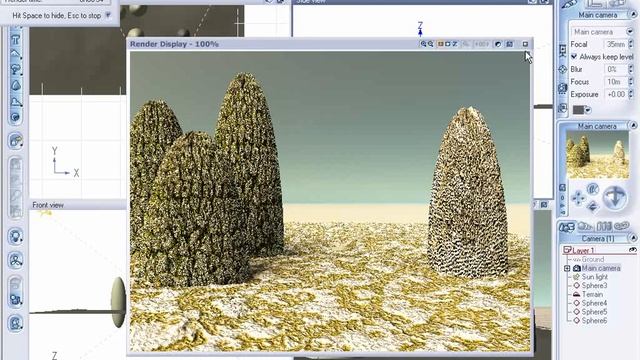Click the store camera icon left of preview
This screenshot has width=640, height=360.
(x=562, y=187)
